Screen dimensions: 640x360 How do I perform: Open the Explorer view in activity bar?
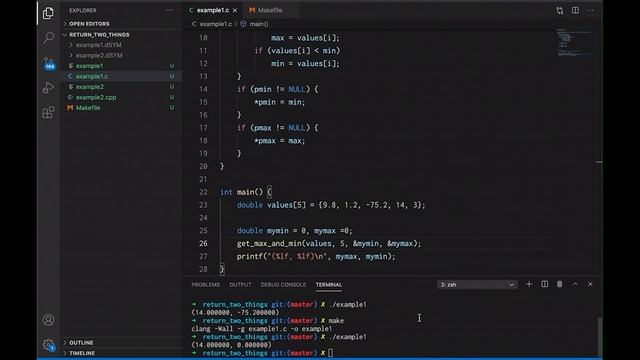[x=48, y=13]
